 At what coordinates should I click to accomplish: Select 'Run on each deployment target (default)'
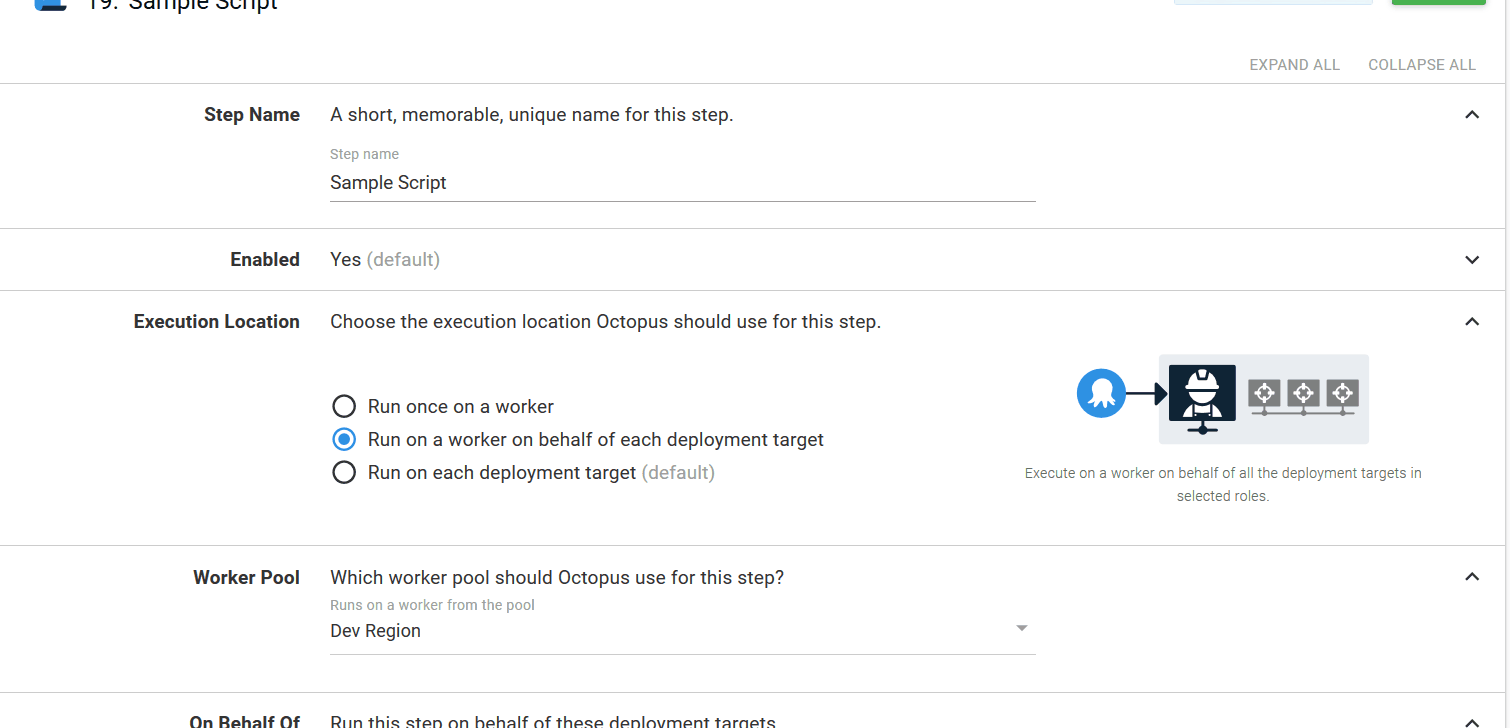[344, 472]
